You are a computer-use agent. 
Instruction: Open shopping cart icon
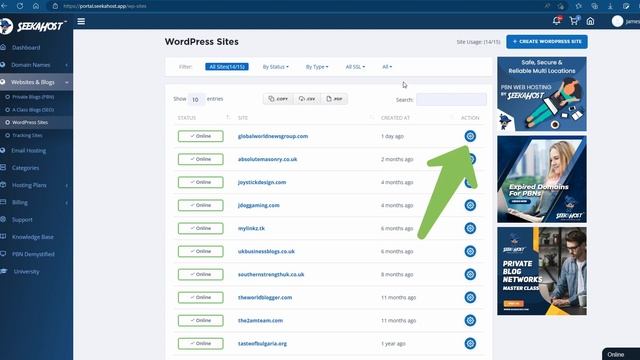pyautogui.click(x=574, y=21)
